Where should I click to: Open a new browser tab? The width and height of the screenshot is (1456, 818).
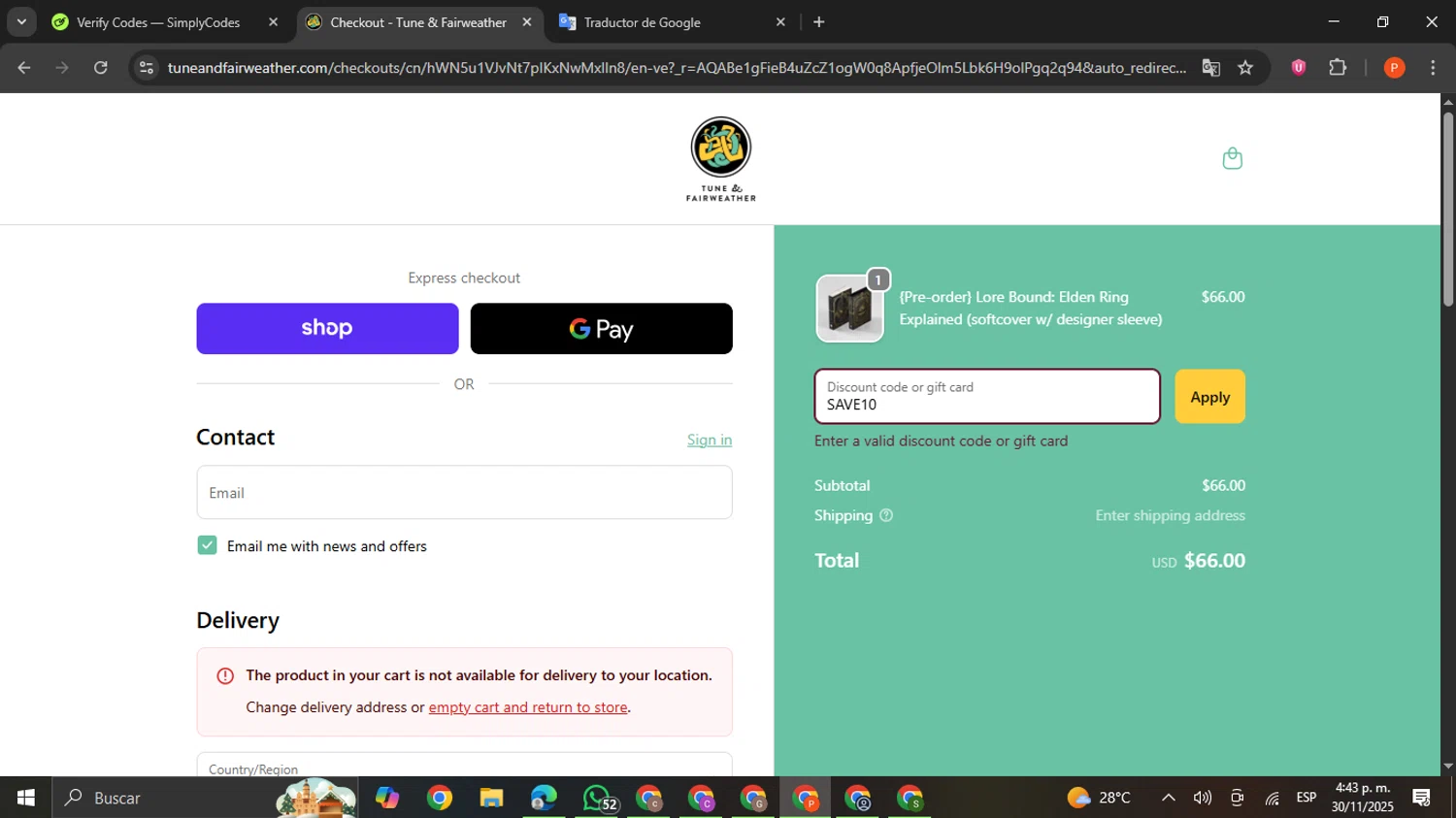[819, 21]
